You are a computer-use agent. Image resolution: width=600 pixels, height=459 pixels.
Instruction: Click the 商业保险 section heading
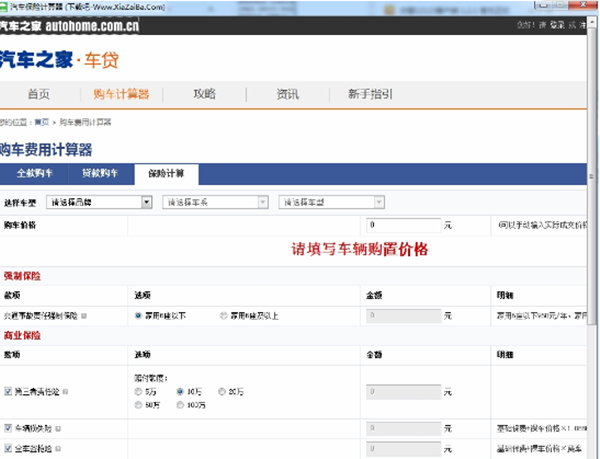click(x=22, y=335)
